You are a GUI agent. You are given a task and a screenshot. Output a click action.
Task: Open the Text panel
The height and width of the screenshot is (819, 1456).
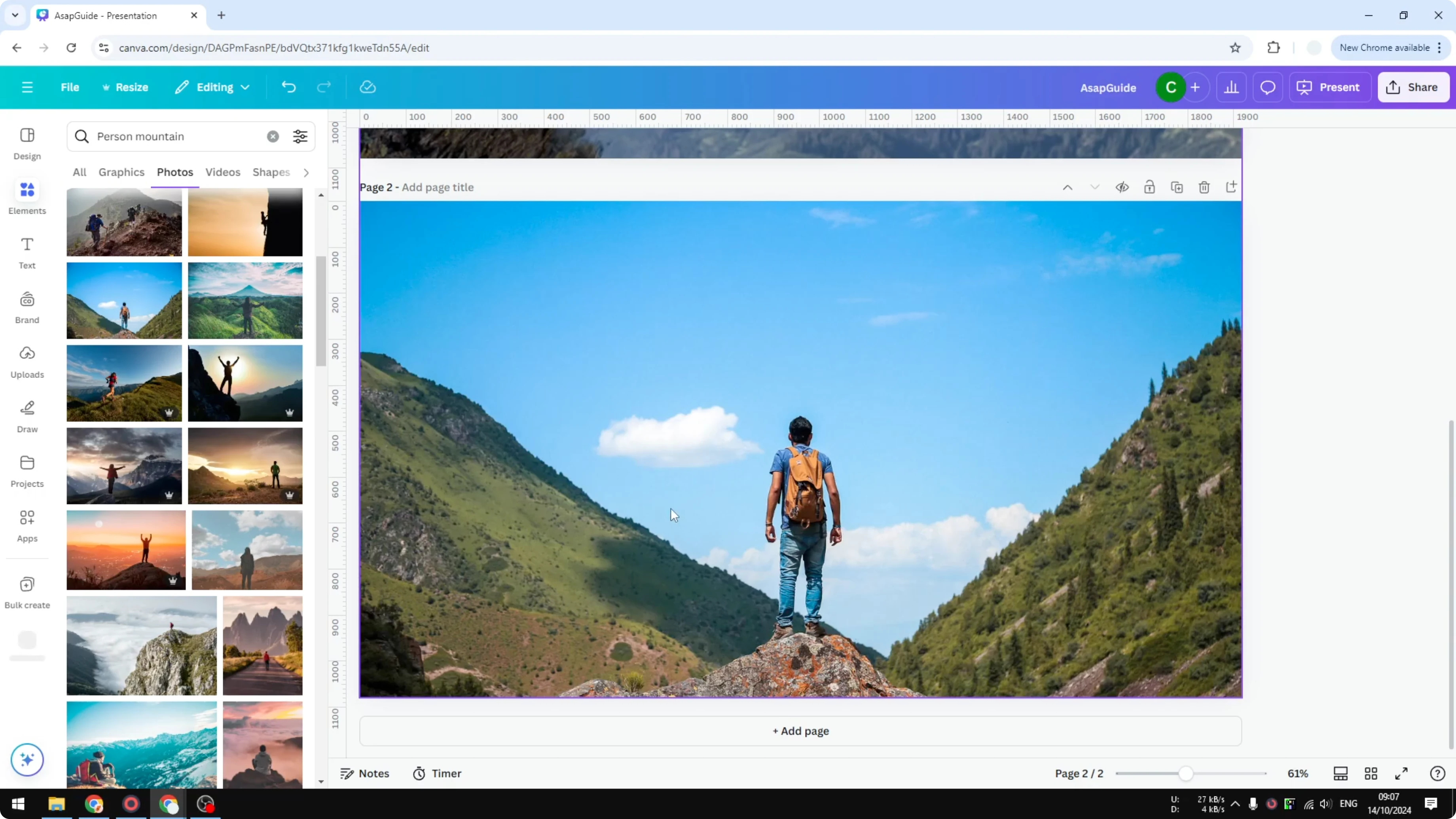coord(27,252)
